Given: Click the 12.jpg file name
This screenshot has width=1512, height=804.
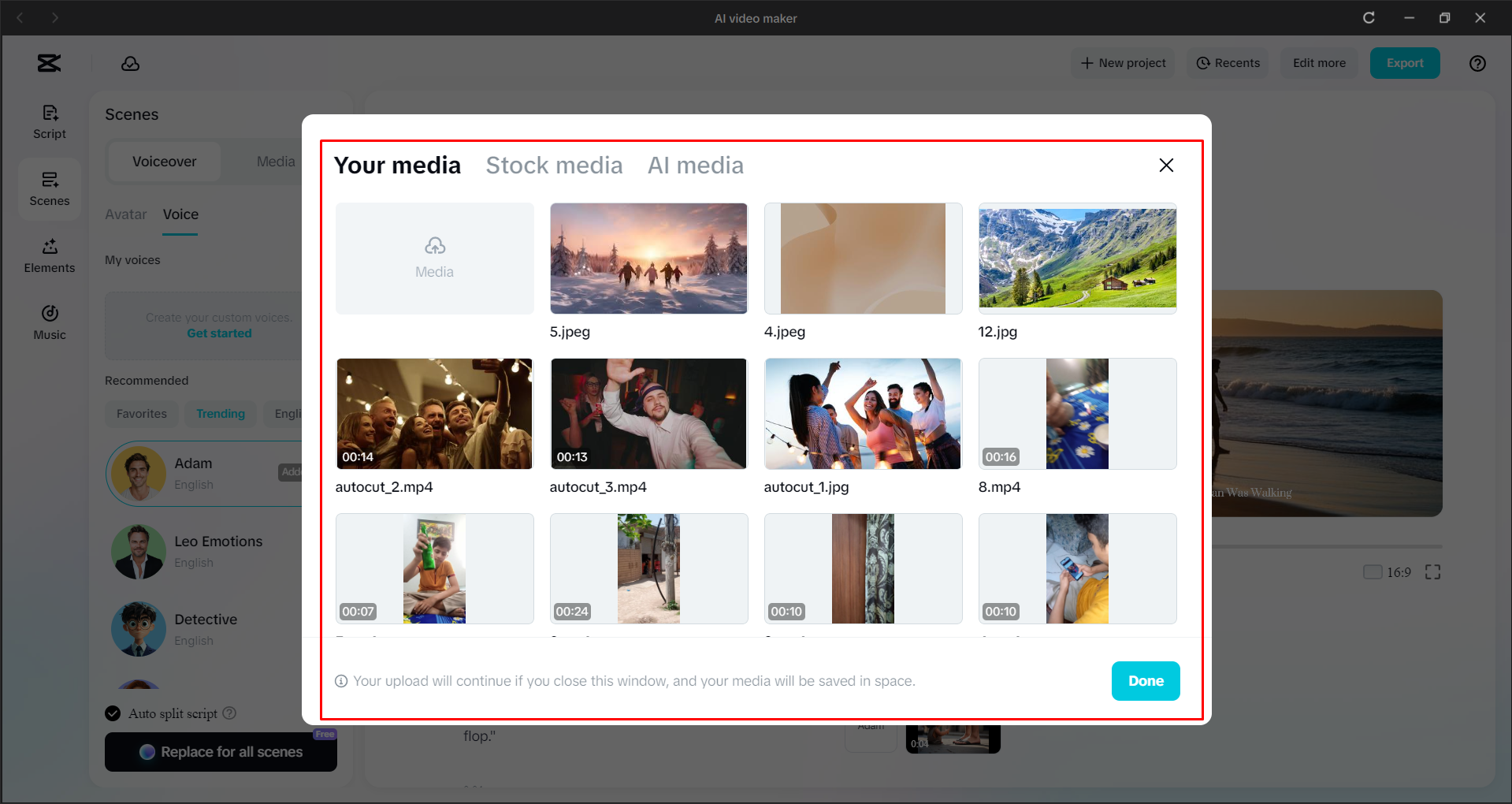Looking at the screenshot, I should point(997,332).
